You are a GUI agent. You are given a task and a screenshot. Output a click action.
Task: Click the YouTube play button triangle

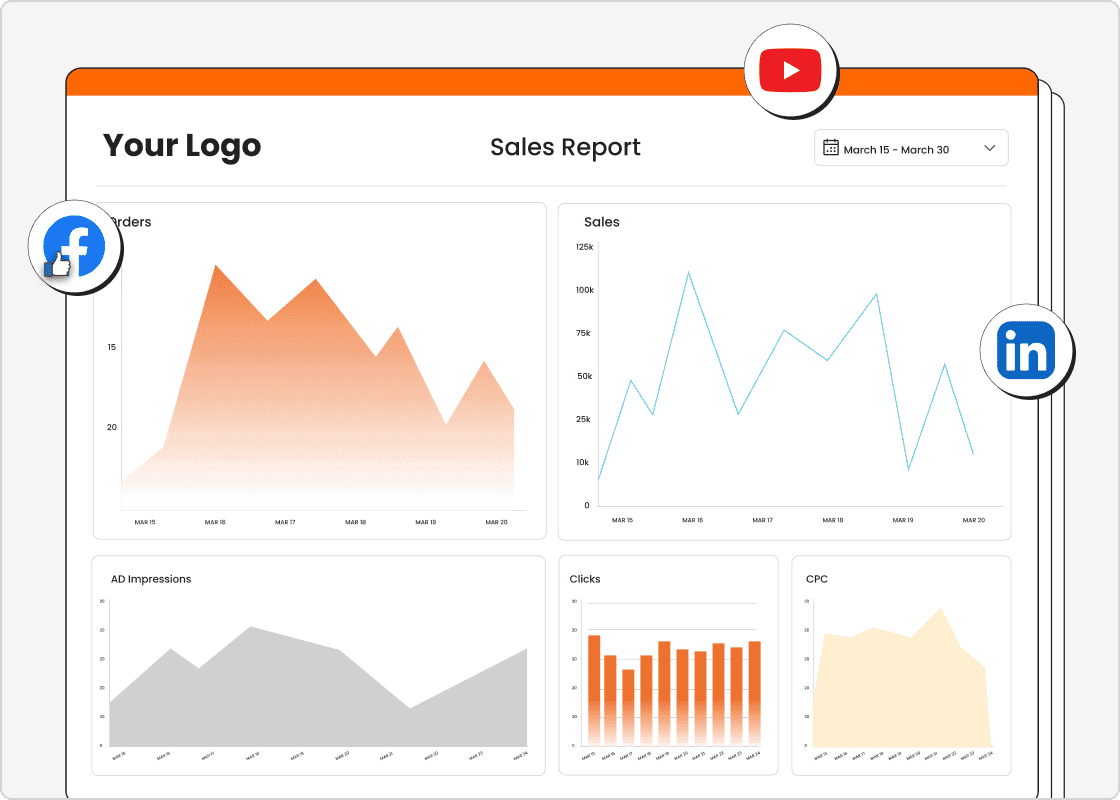pyautogui.click(x=793, y=70)
